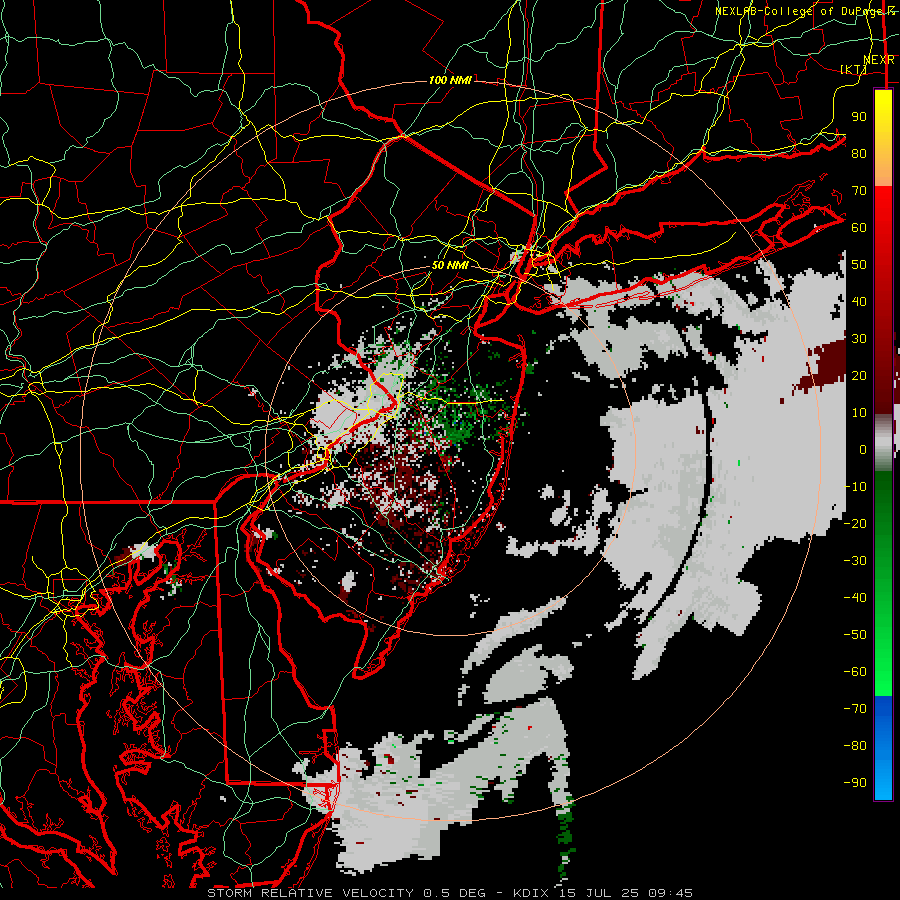
Task: Click the -80 value on the velocity scale
Action: [855, 746]
